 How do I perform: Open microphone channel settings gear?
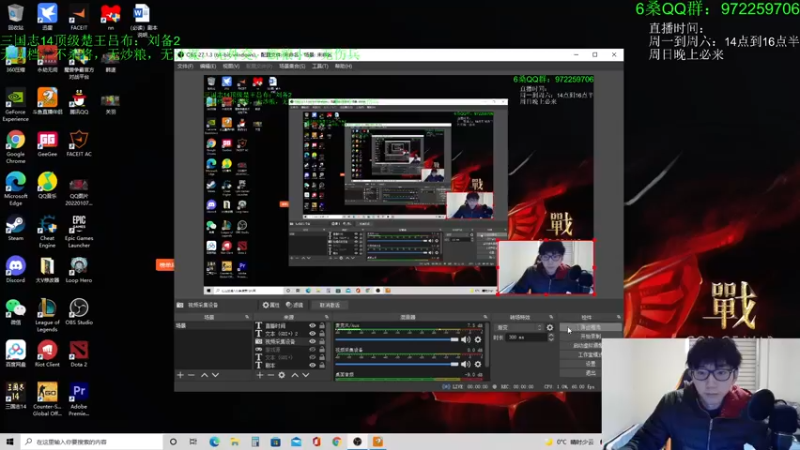478,339
